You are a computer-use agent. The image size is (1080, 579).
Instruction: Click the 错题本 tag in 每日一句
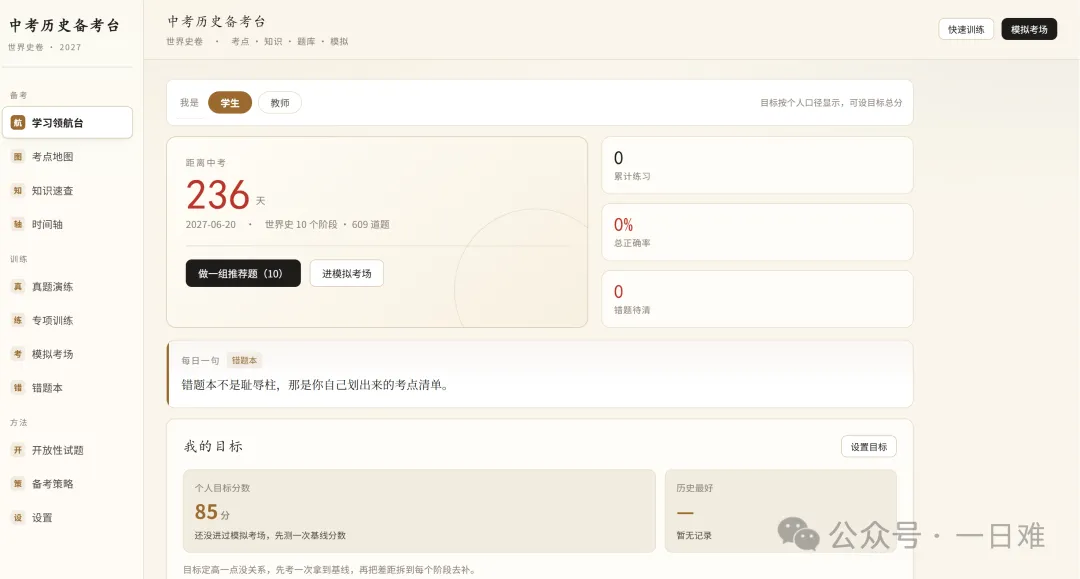click(x=244, y=360)
